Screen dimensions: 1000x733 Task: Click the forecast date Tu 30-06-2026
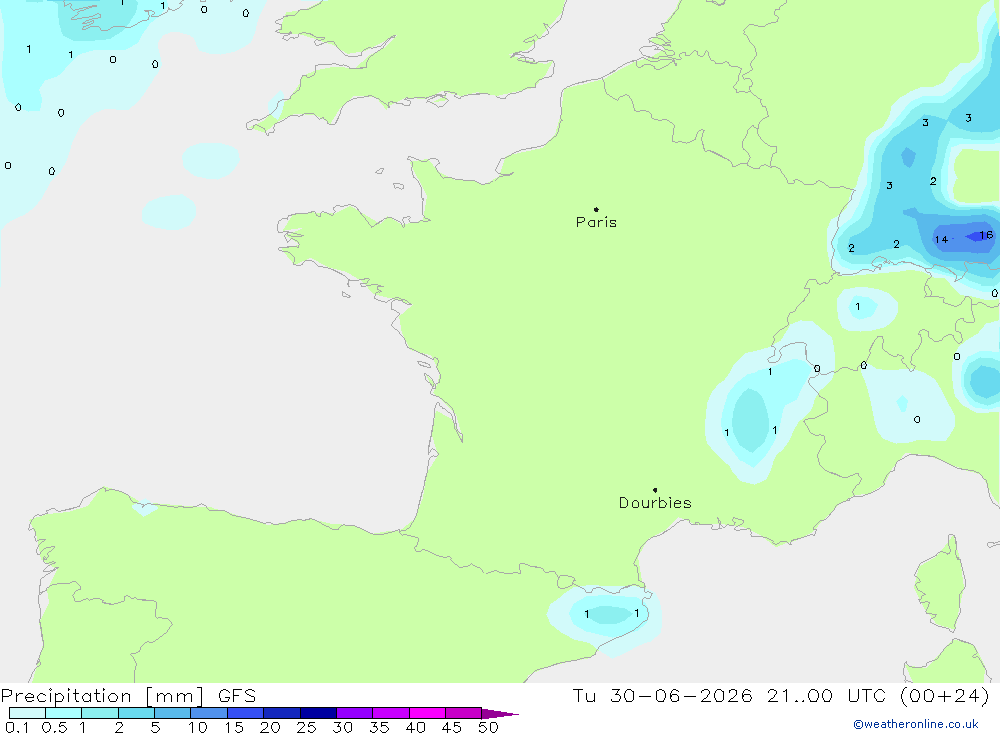663,695
